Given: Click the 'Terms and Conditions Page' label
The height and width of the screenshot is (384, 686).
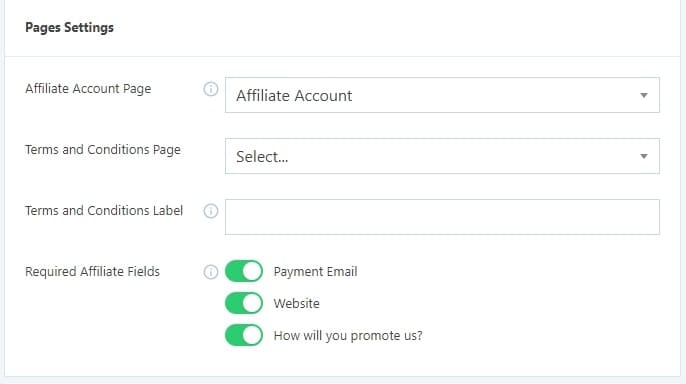Looking at the screenshot, I should coord(103,150).
